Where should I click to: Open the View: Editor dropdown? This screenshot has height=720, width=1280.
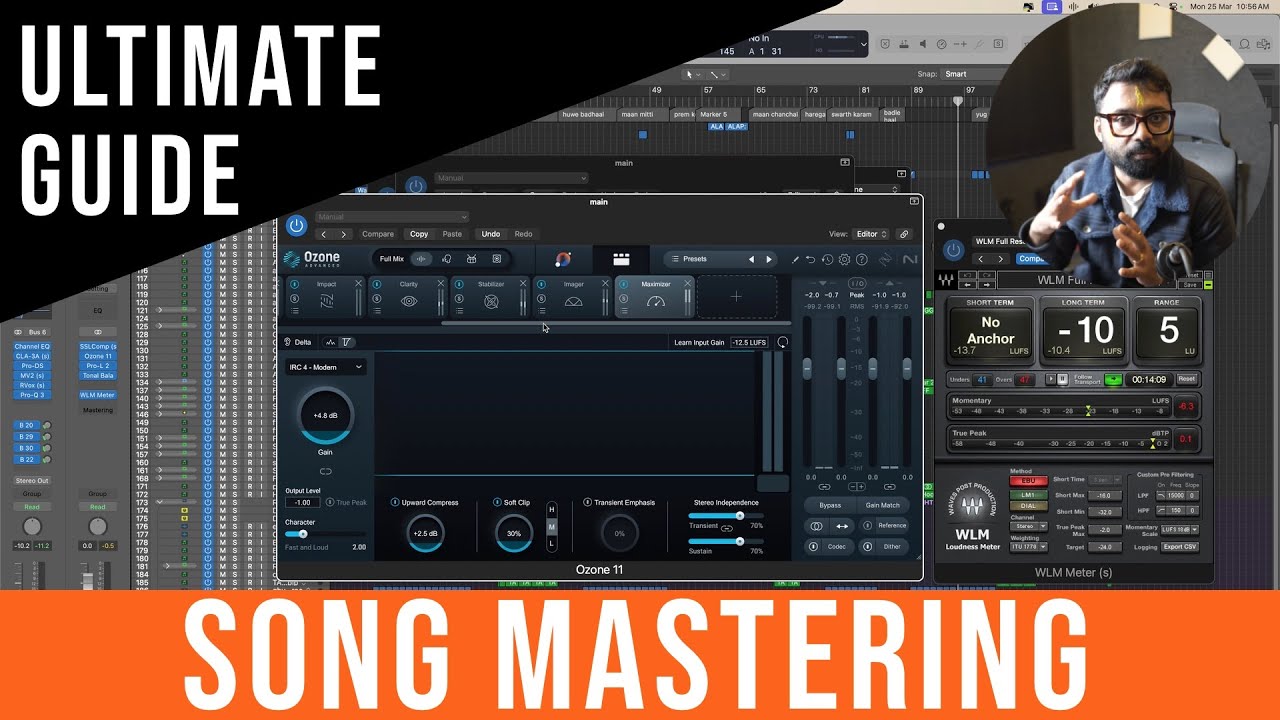coord(870,234)
